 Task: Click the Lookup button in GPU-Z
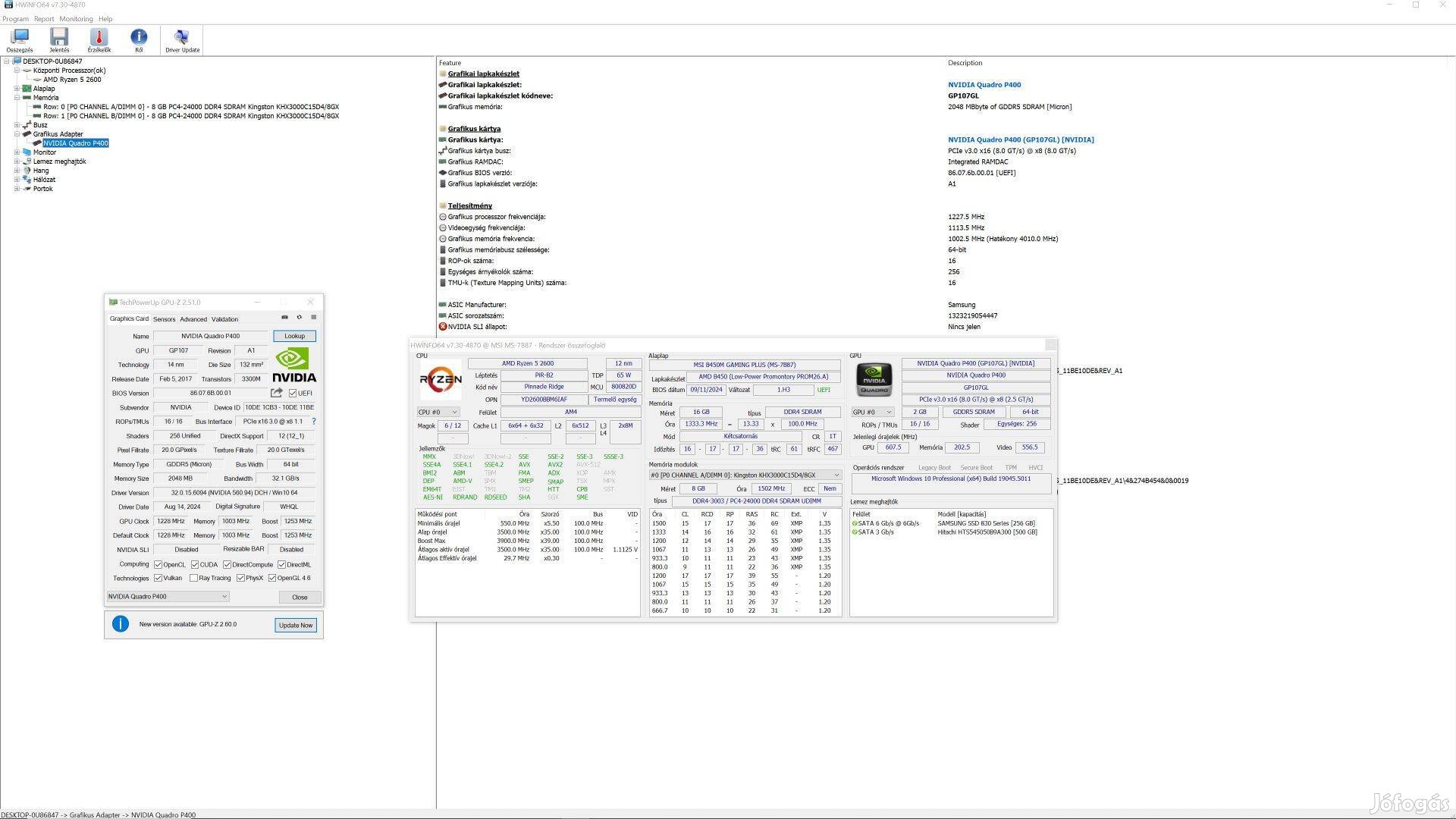point(294,336)
